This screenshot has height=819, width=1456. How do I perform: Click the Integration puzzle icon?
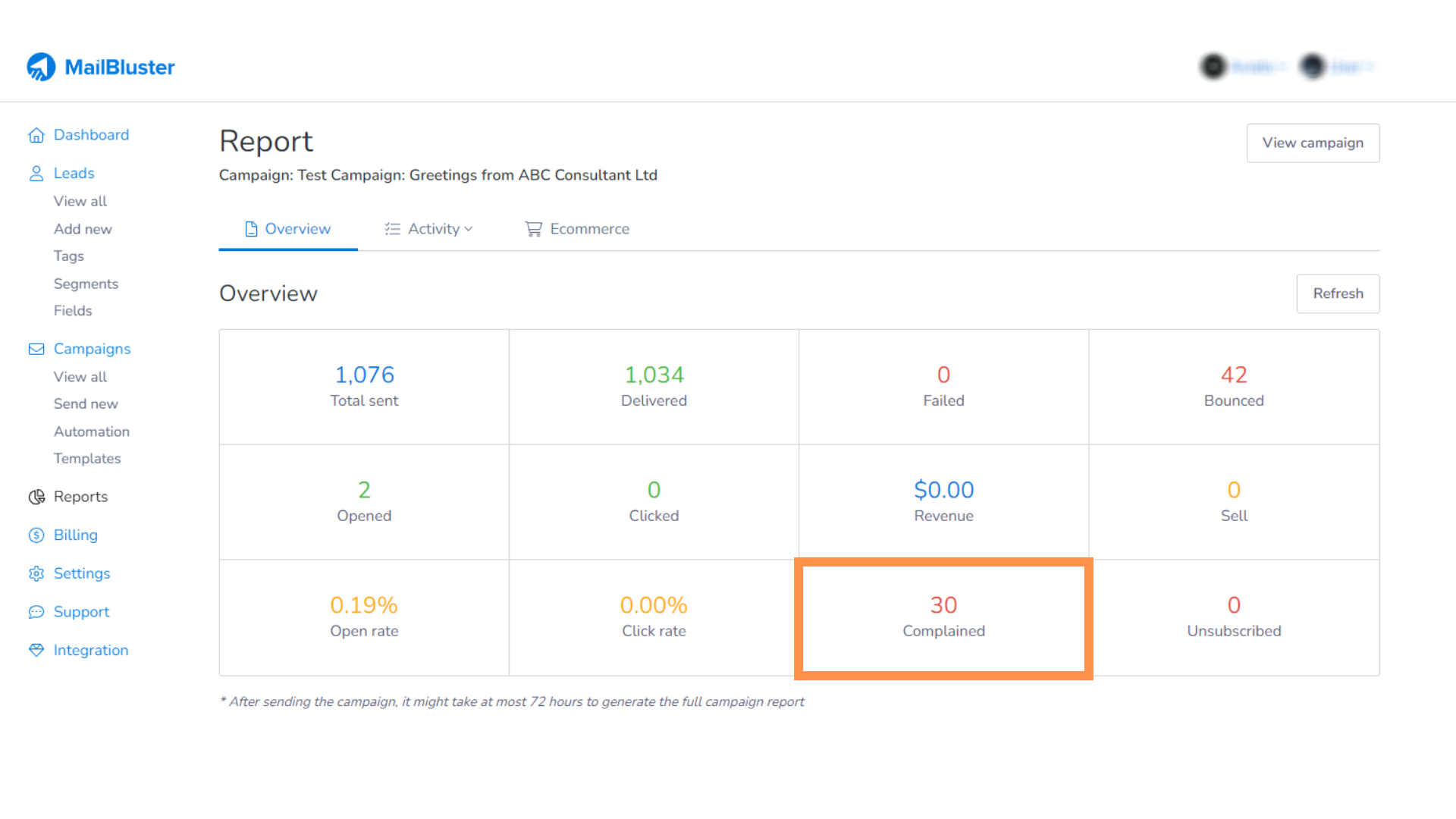(36, 650)
